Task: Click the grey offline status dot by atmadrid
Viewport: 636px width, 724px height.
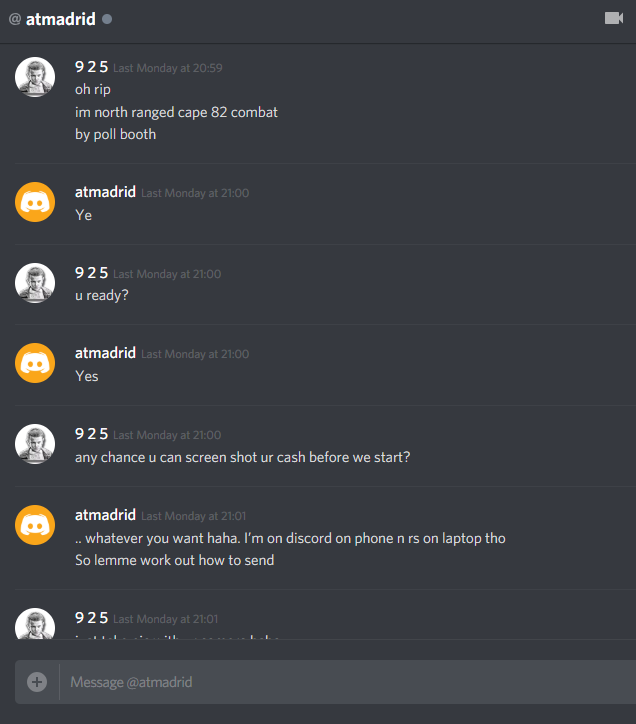Action: (x=107, y=19)
